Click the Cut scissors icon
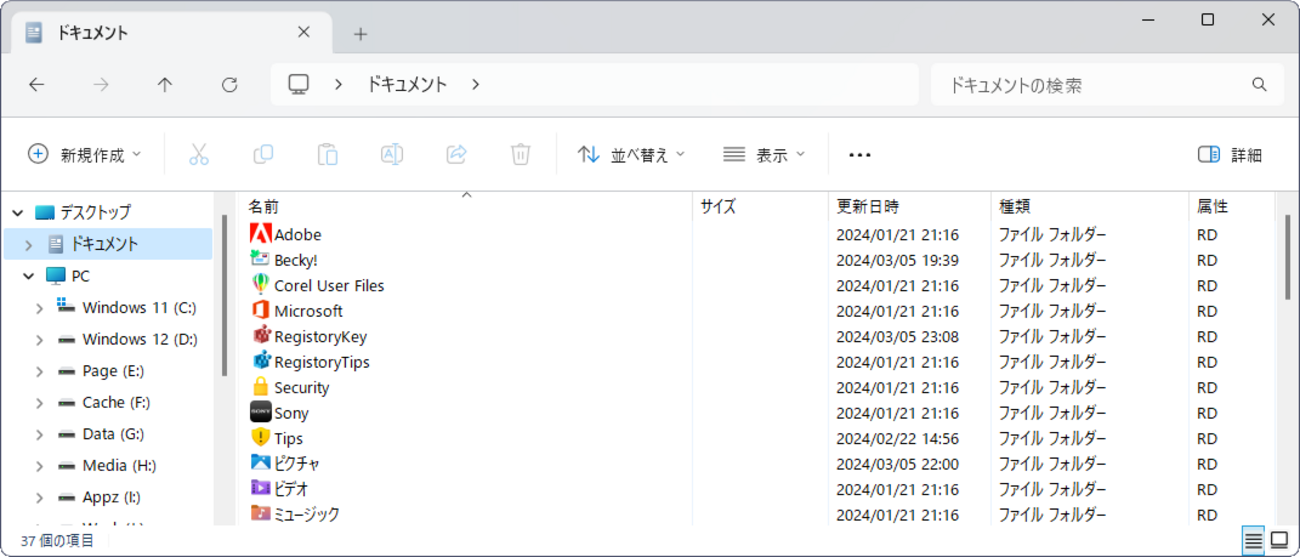 coord(198,154)
